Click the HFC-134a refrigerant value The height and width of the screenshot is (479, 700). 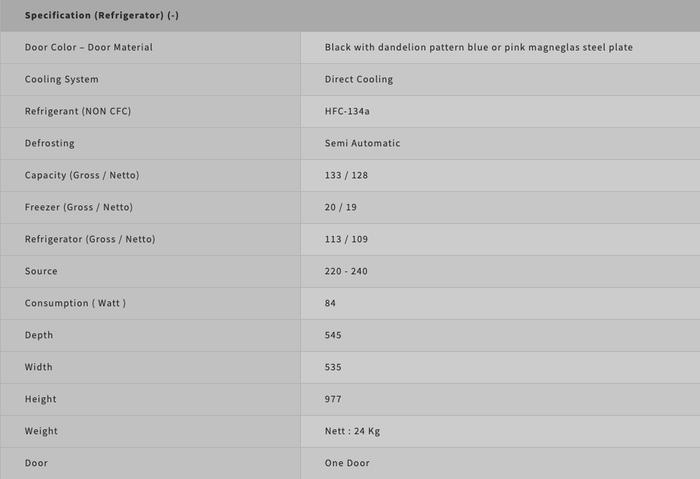[x=347, y=111]
